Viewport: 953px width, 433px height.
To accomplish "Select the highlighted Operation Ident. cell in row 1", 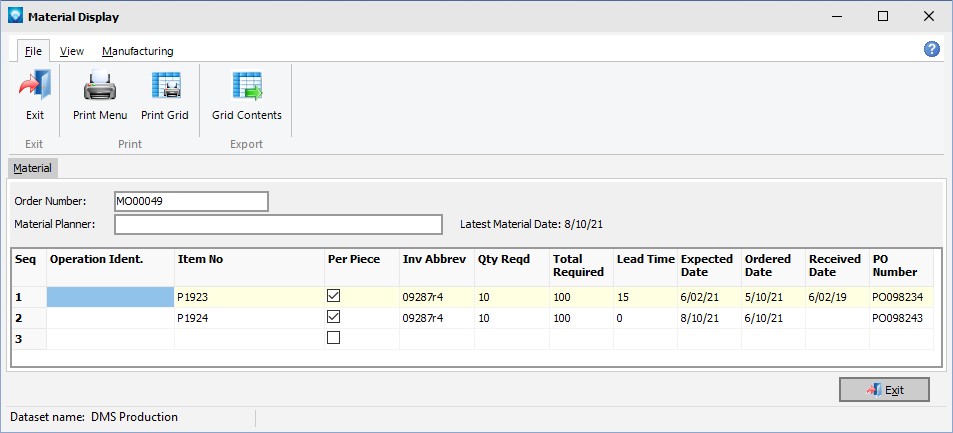I will [x=110, y=297].
